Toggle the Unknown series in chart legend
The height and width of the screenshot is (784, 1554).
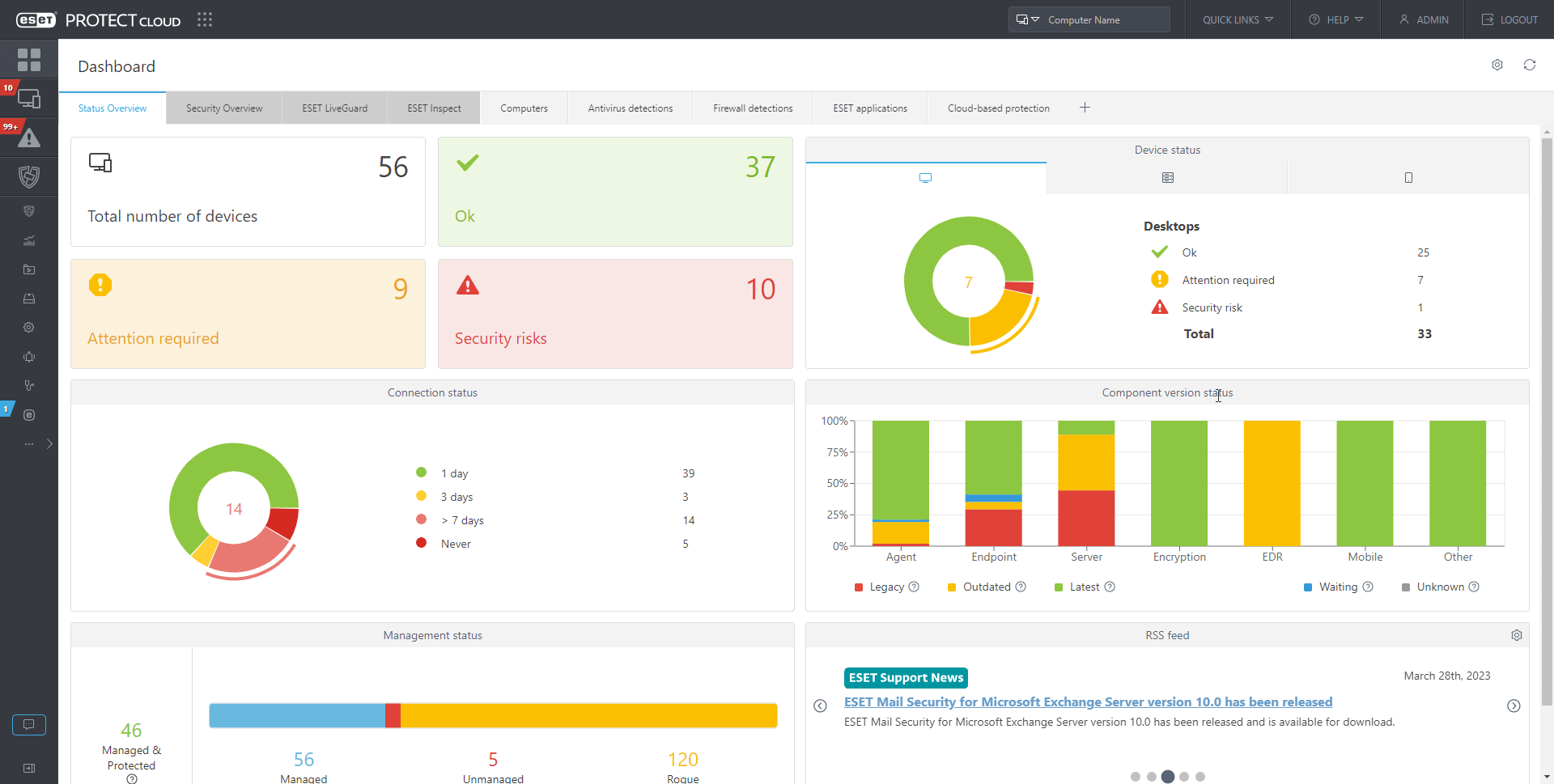[1433, 587]
